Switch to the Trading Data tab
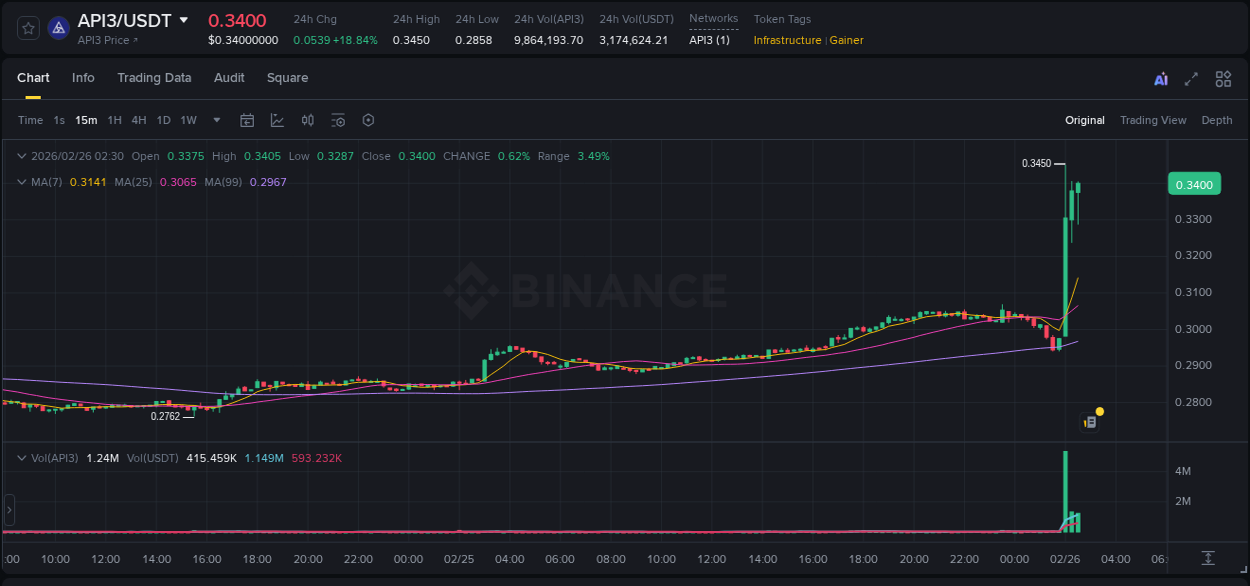Screen dimensions: 1250x586 154,78
